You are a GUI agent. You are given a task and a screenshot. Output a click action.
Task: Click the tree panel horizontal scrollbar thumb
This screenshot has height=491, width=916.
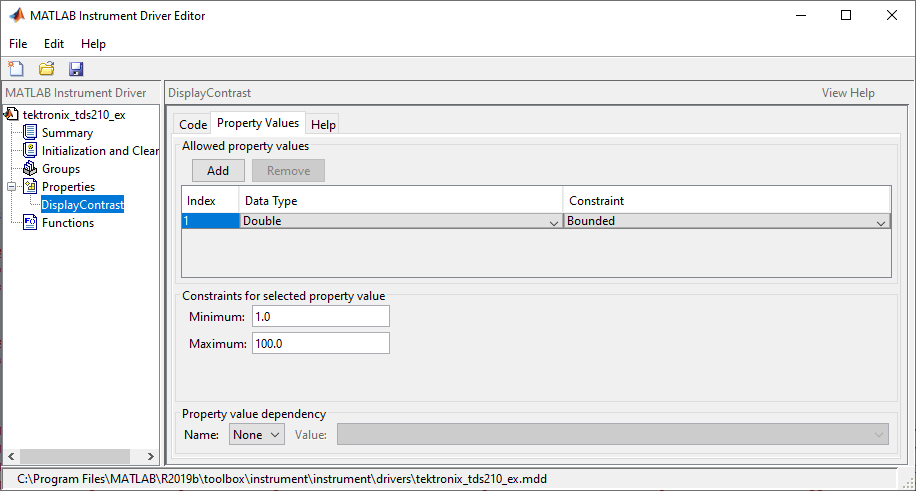point(75,457)
